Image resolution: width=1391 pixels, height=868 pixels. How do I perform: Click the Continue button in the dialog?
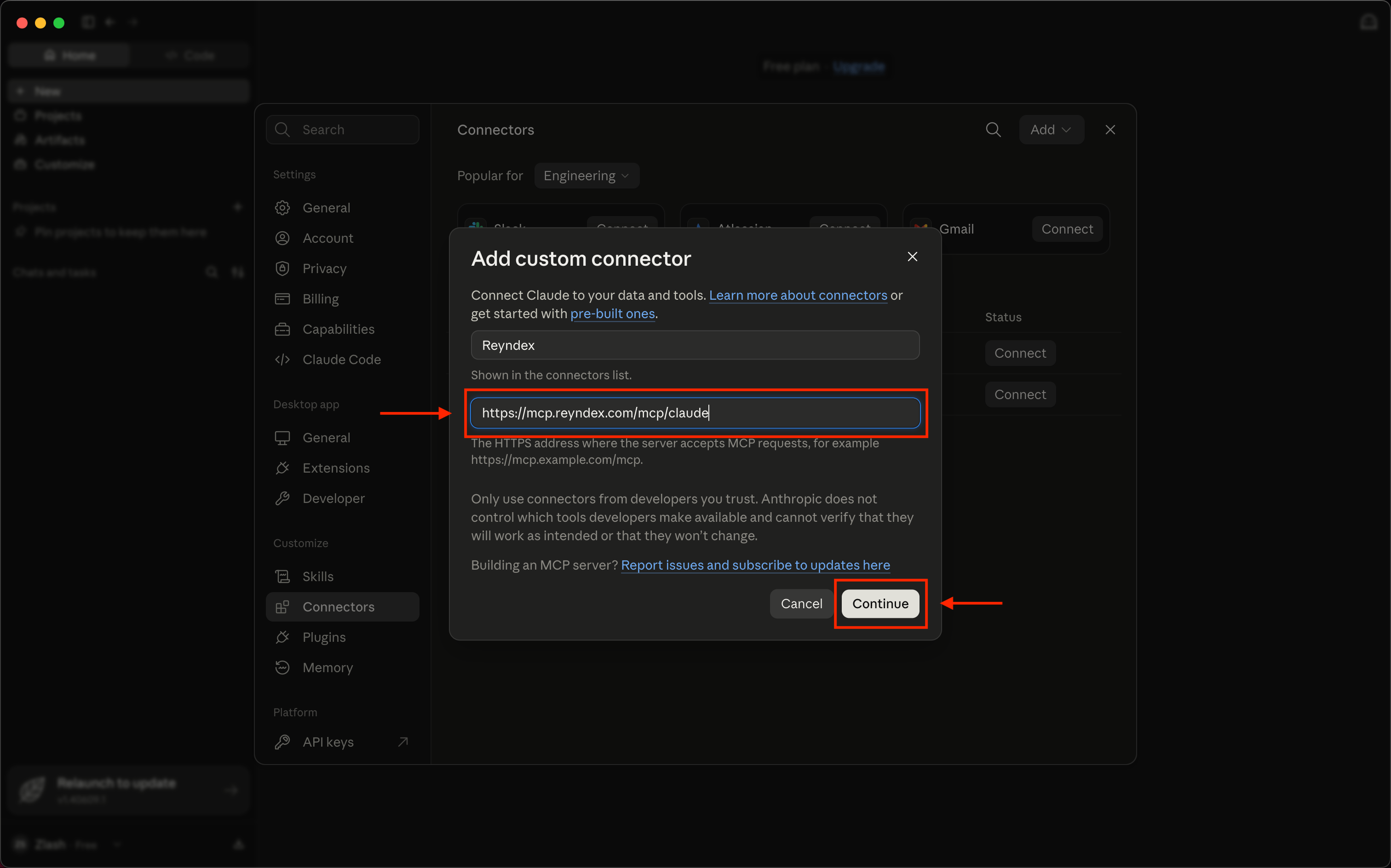(x=880, y=603)
